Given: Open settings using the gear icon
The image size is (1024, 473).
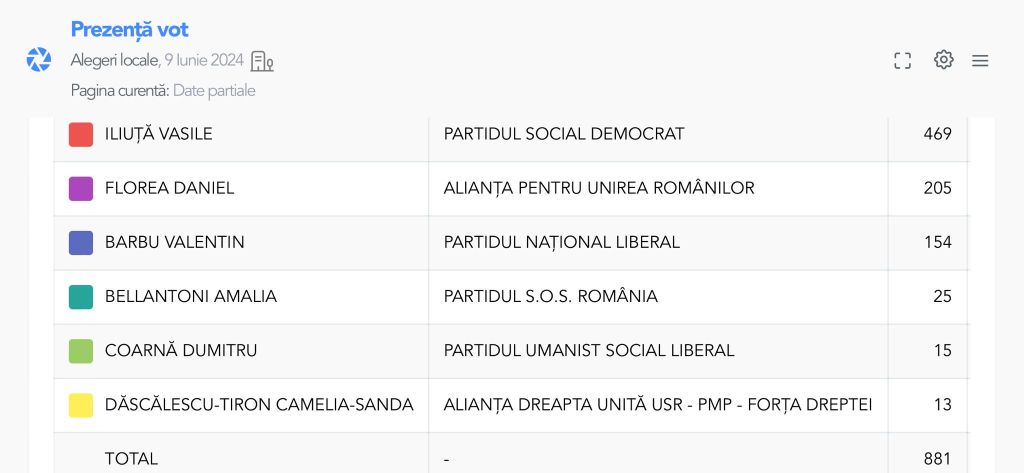Looking at the screenshot, I should (x=943, y=60).
